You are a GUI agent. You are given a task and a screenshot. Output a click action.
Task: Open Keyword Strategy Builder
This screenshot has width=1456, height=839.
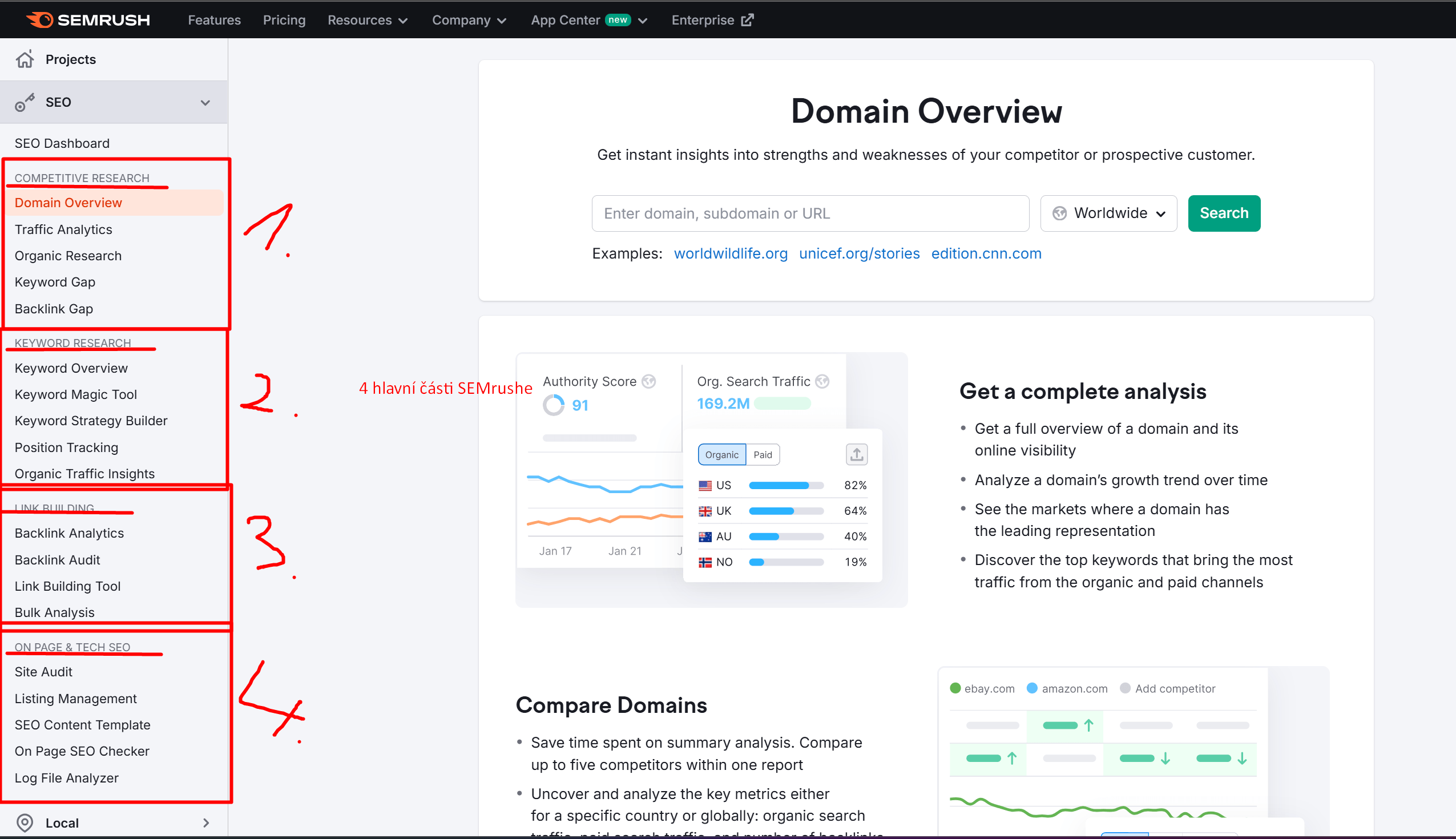[91, 421]
